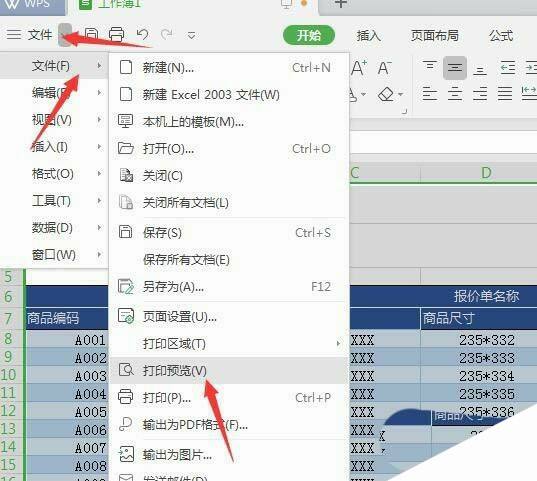537x481 pixels.
Task: Align text to top
Action: tap(429, 67)
